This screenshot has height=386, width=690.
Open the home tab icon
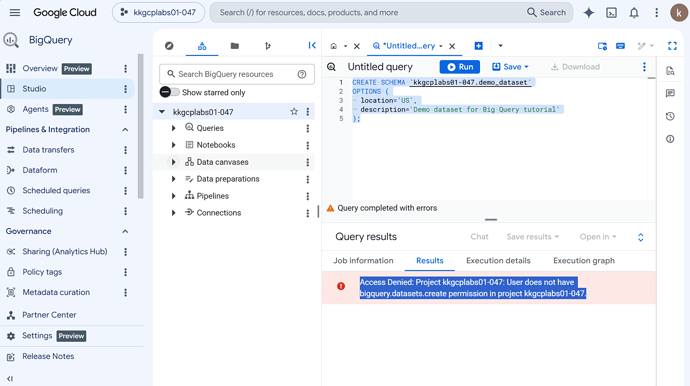tap(334, 46)
